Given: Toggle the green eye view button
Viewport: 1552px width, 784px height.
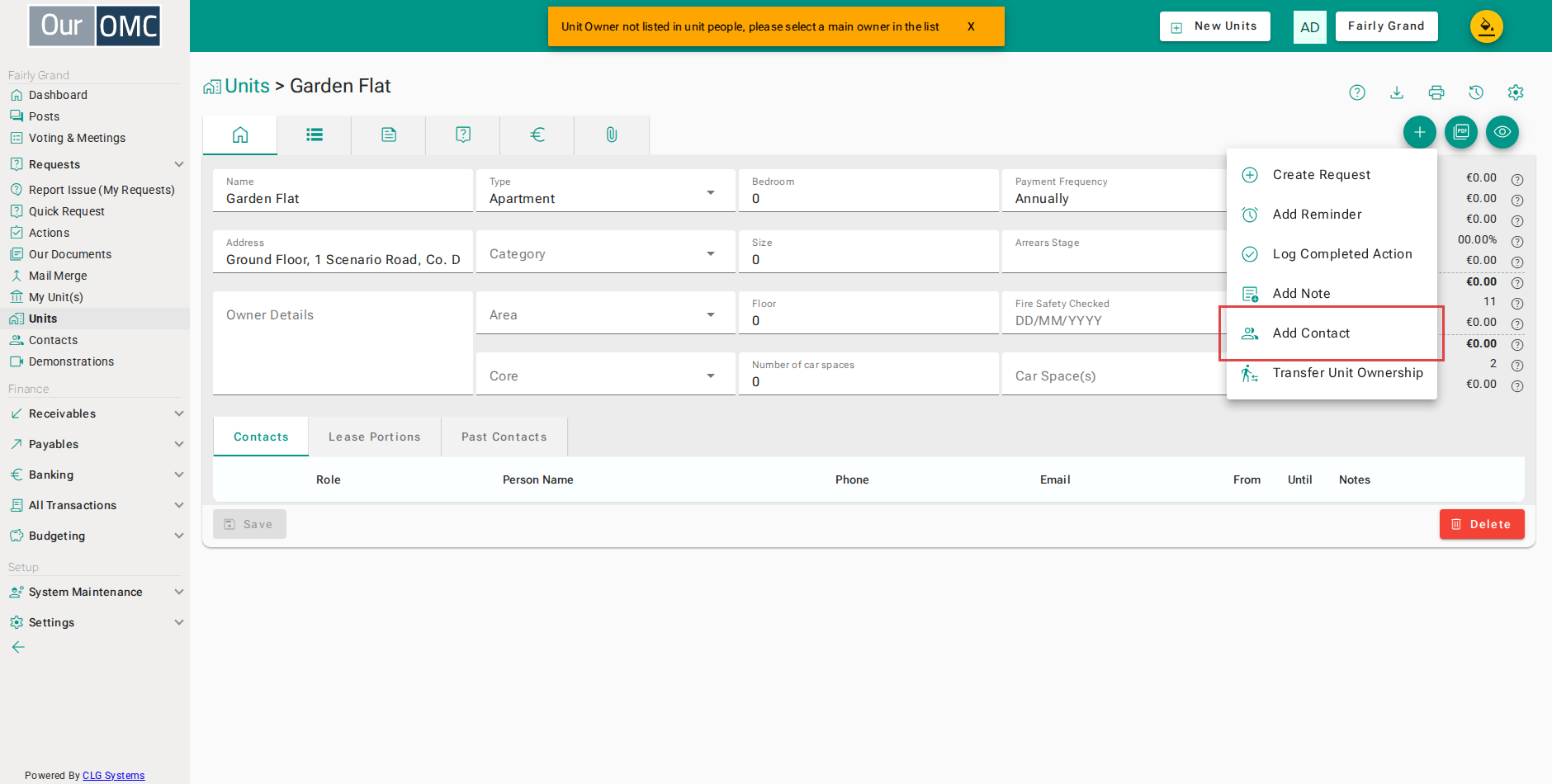Looking at the screenshot, I should (1502, 132).
